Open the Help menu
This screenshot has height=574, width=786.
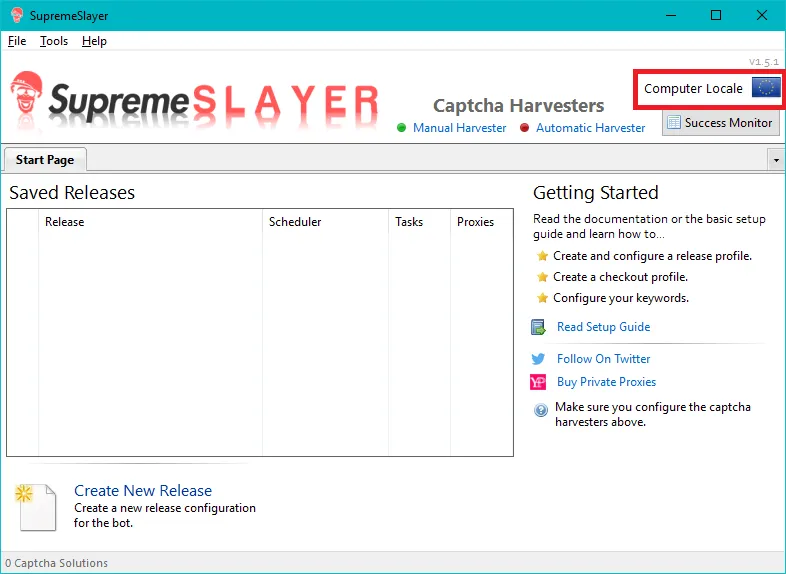click(94, 41)
